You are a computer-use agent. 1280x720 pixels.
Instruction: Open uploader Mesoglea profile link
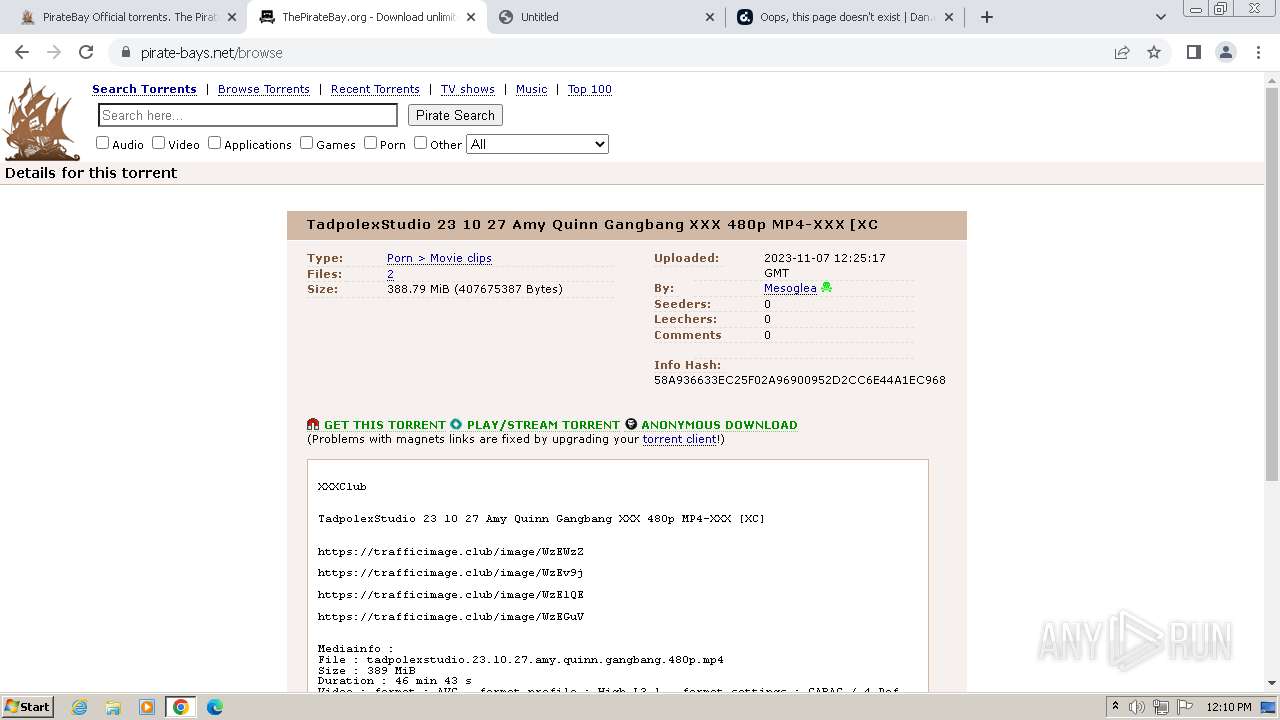click(x=790, y=288)
